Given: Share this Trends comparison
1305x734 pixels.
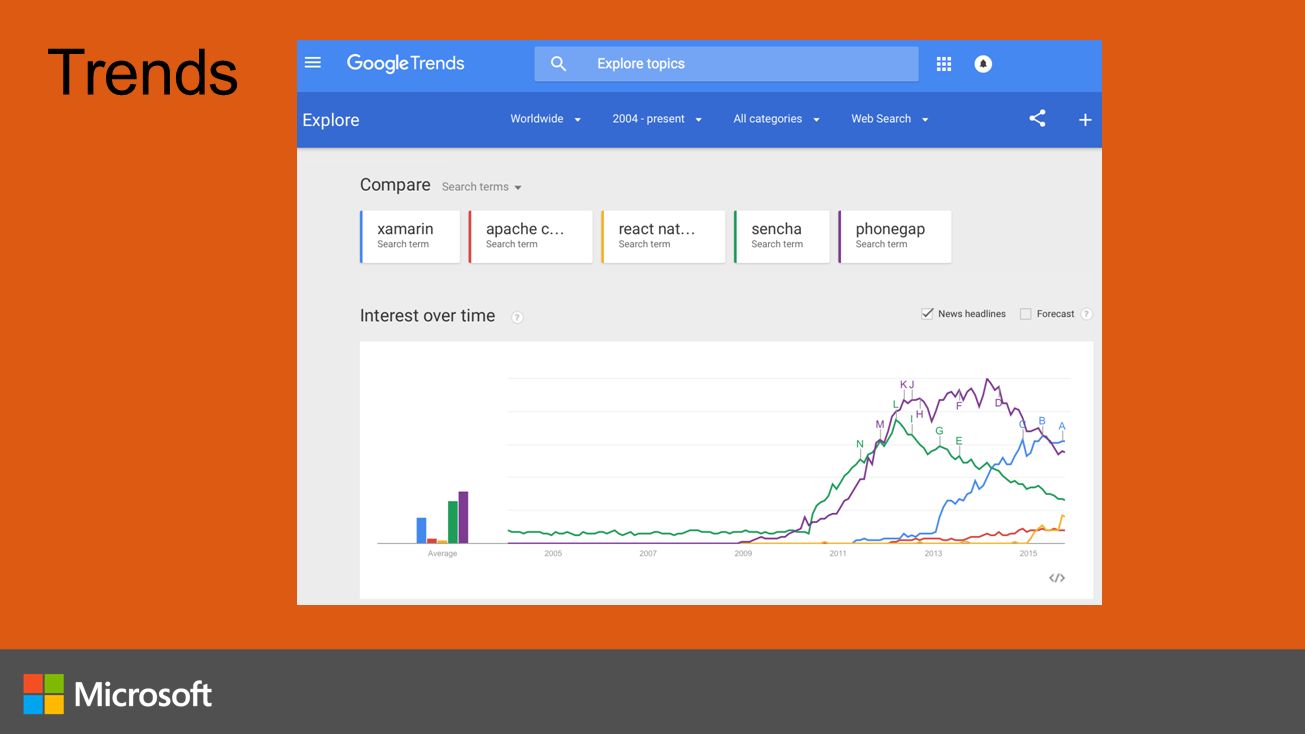Looking at the screenshot, I should tap(1037, 118).
